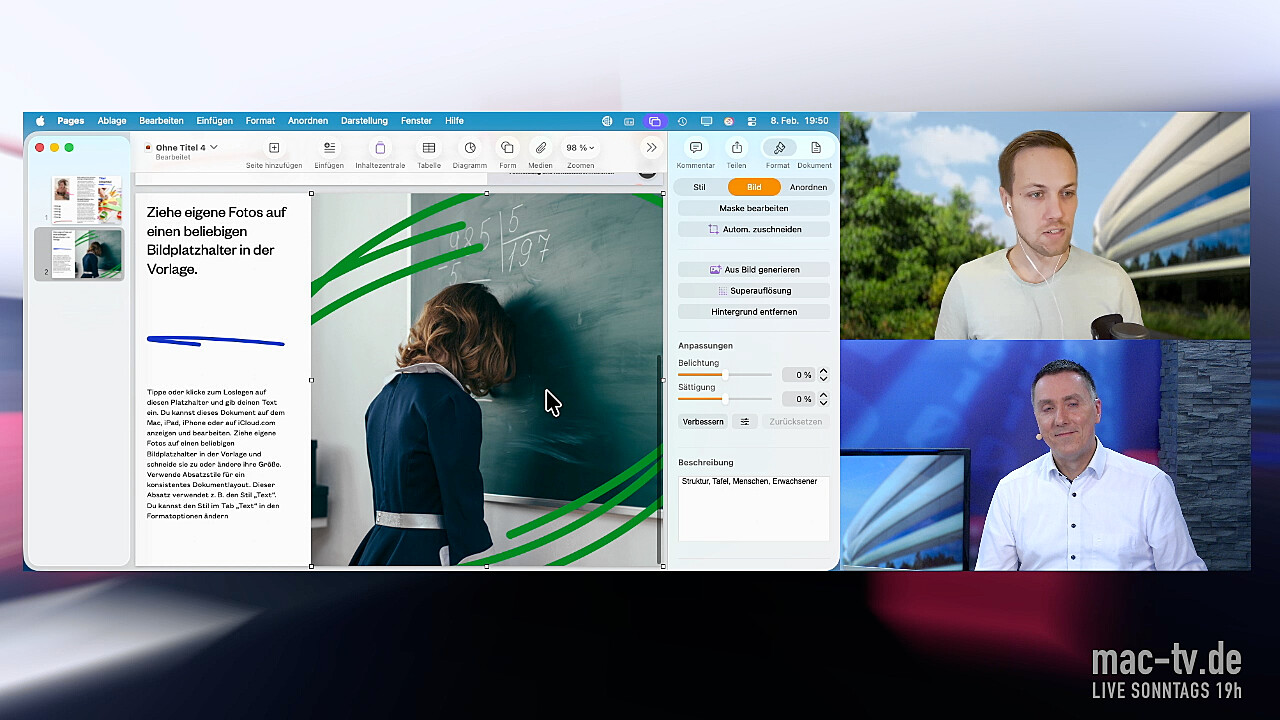The image size is (1280, 720).
Task: Open the Zoomen 98 % dropdown
Action: [580, 148]
